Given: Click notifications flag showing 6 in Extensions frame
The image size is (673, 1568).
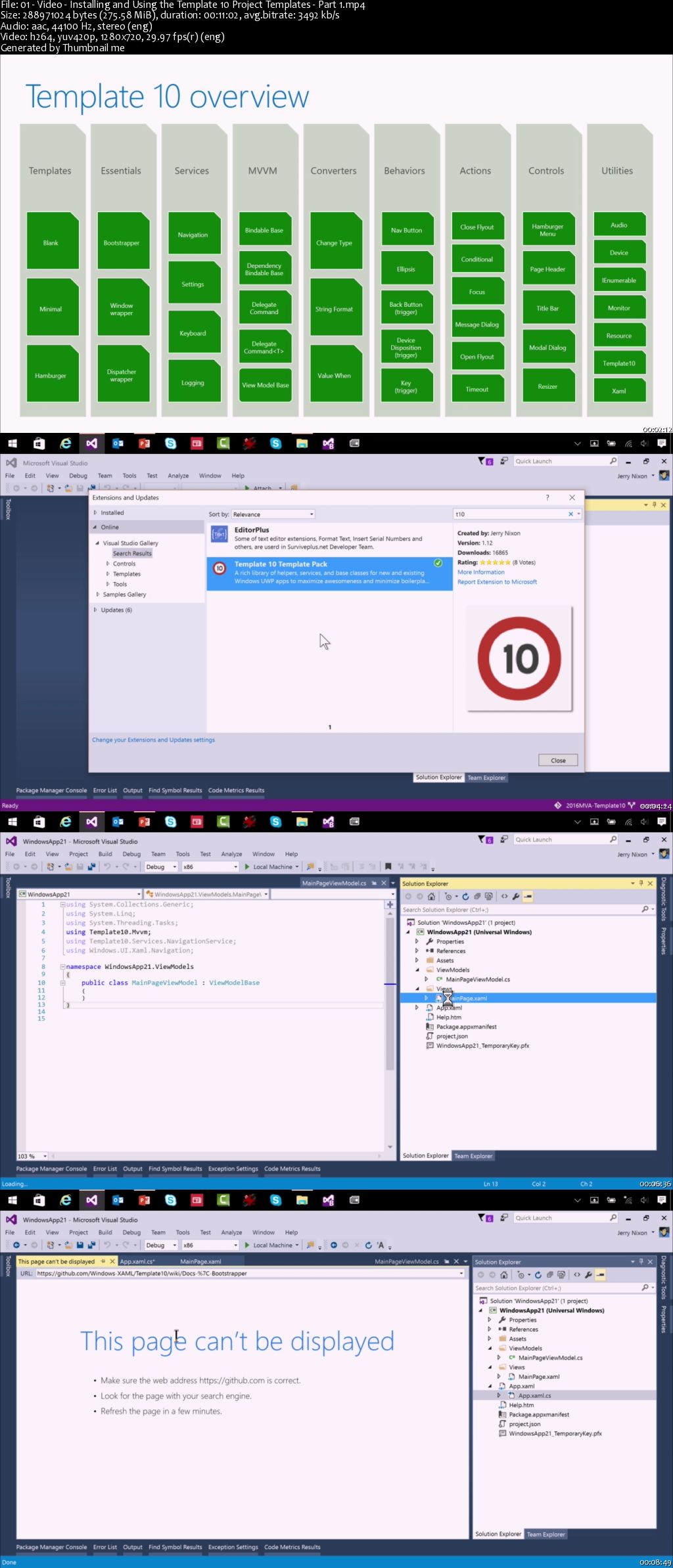Looking at the screenshot, I should tap(485, 461).
